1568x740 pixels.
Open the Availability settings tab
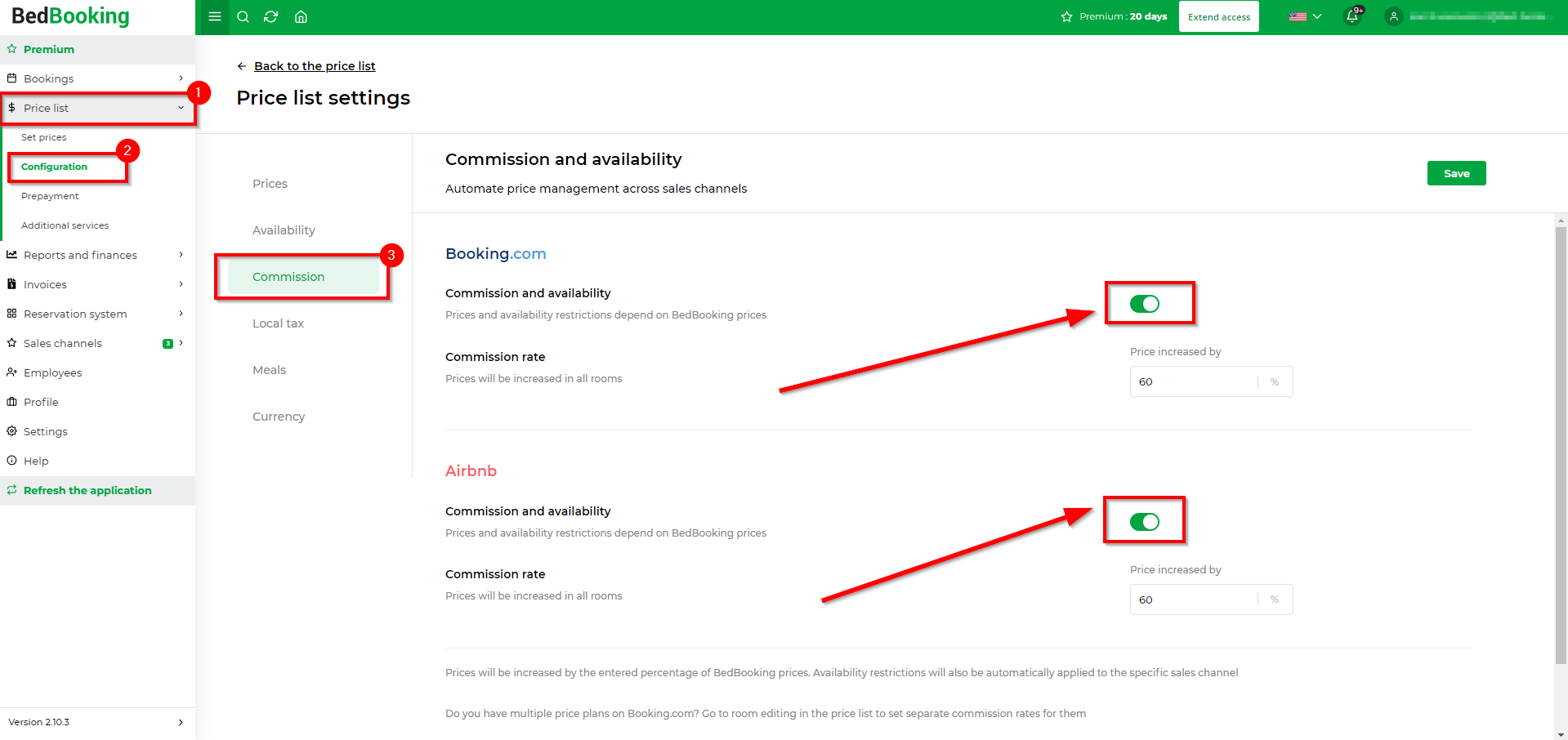pos(284,230)
